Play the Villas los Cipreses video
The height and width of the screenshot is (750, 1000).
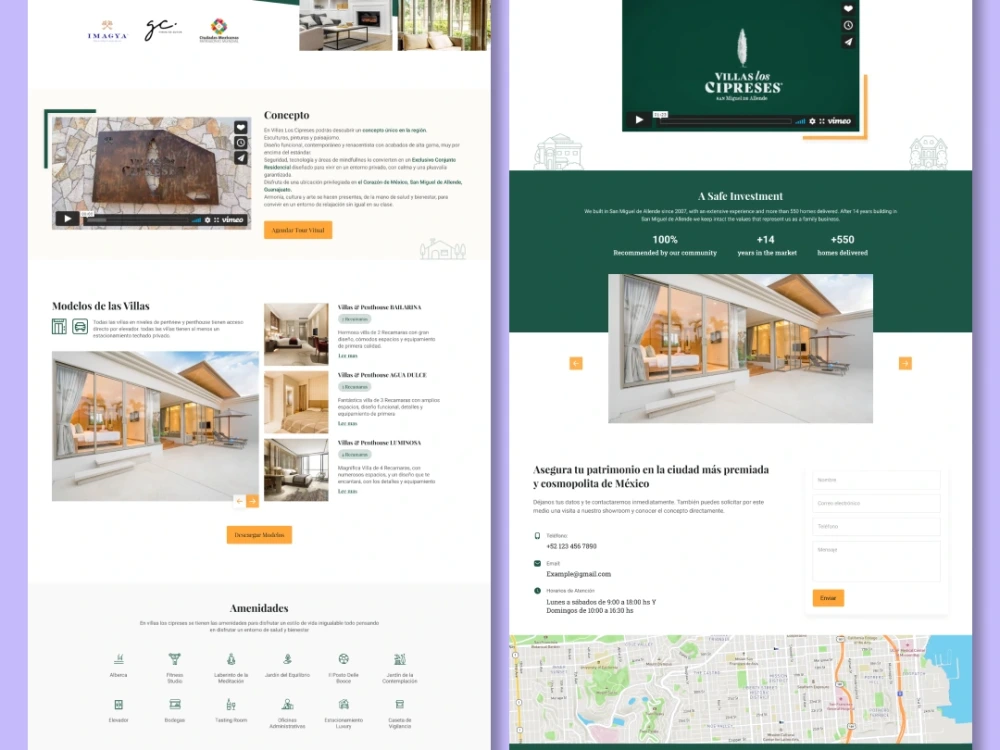639,119
